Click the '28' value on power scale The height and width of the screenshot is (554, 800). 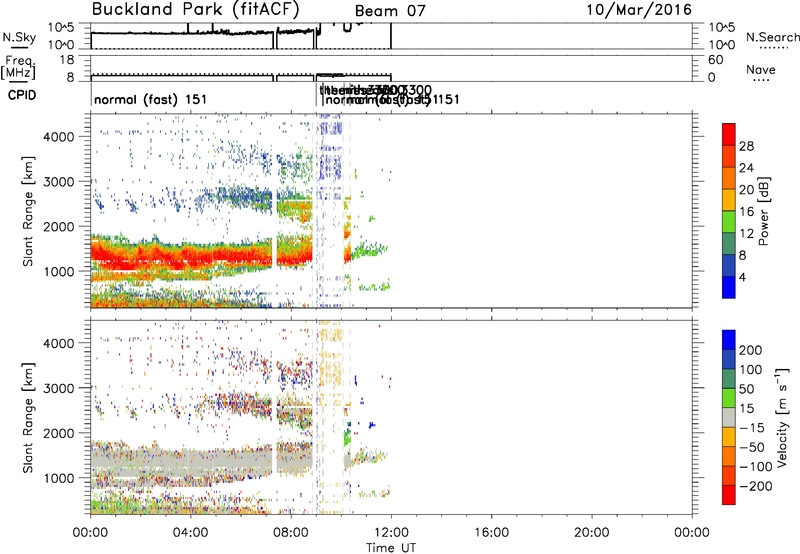(746, 146)
